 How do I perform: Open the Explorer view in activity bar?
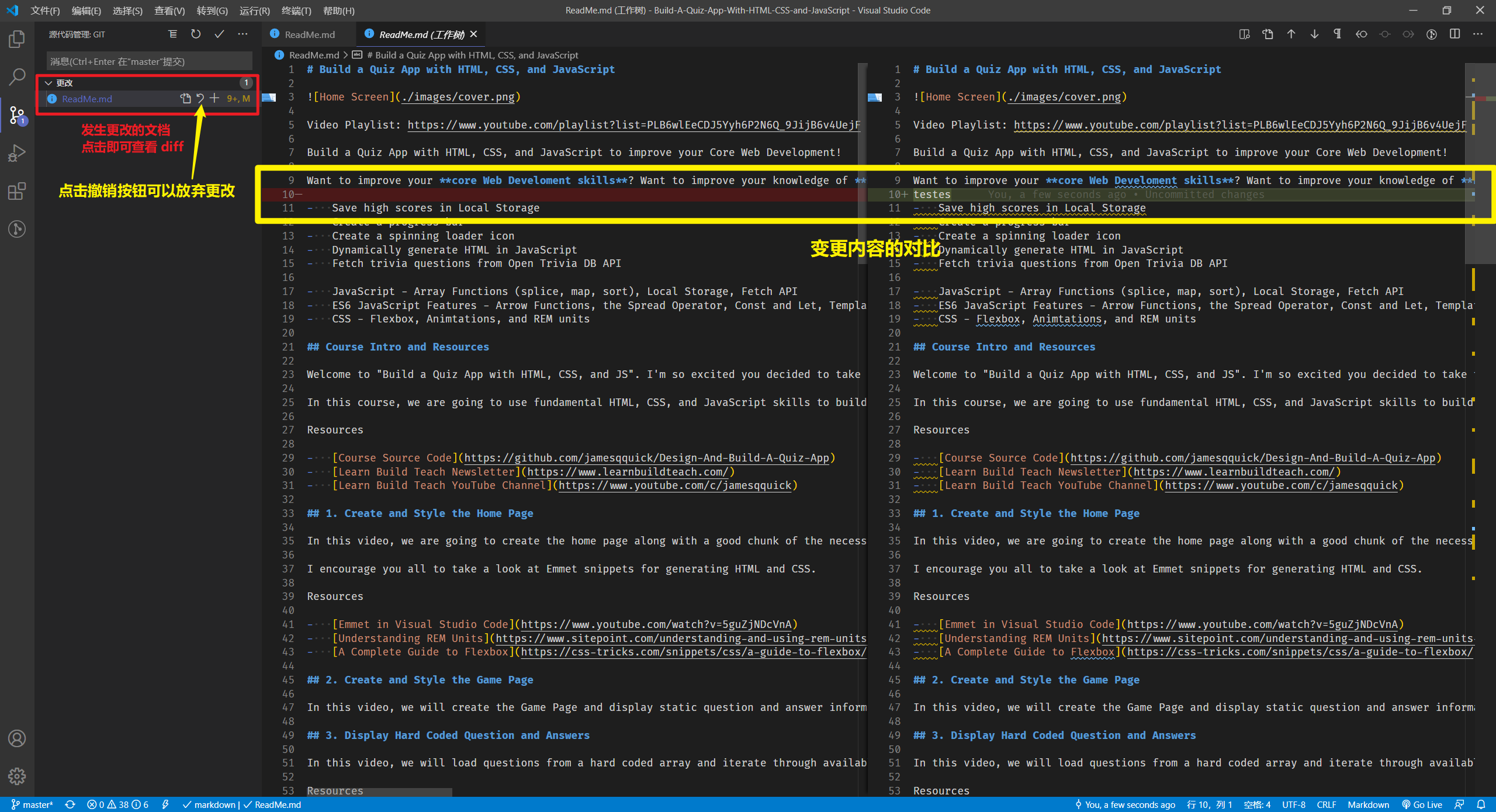point(17,39)
